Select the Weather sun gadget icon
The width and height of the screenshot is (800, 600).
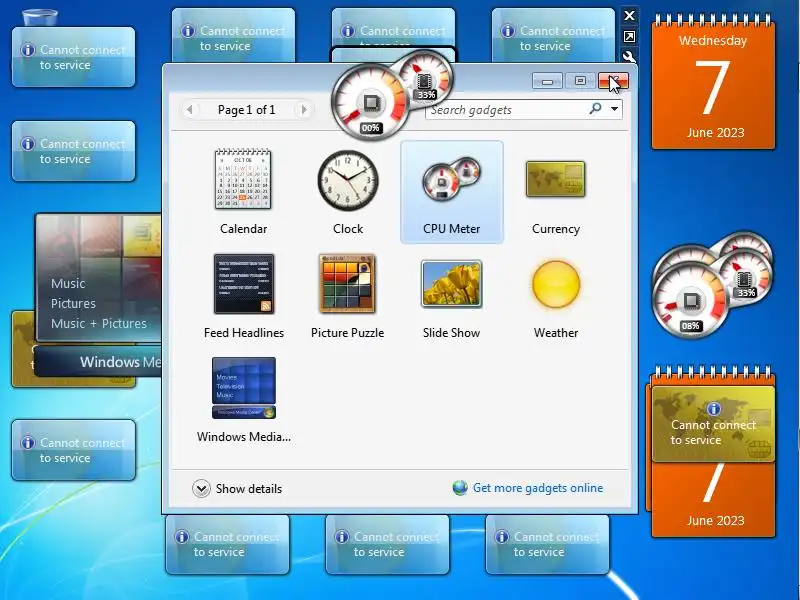tap(556, 284)
